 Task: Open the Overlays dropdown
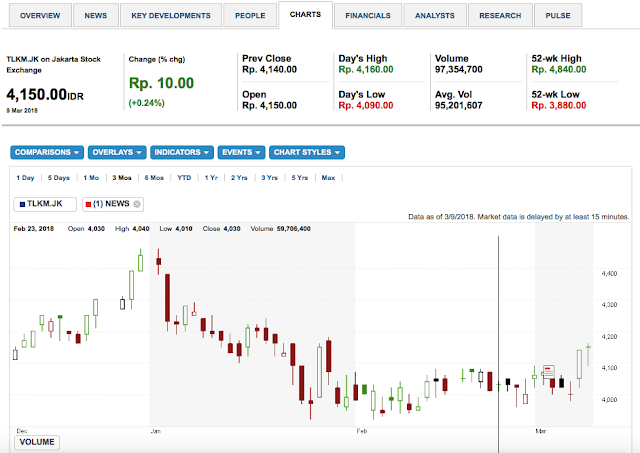tap(117, 152)
